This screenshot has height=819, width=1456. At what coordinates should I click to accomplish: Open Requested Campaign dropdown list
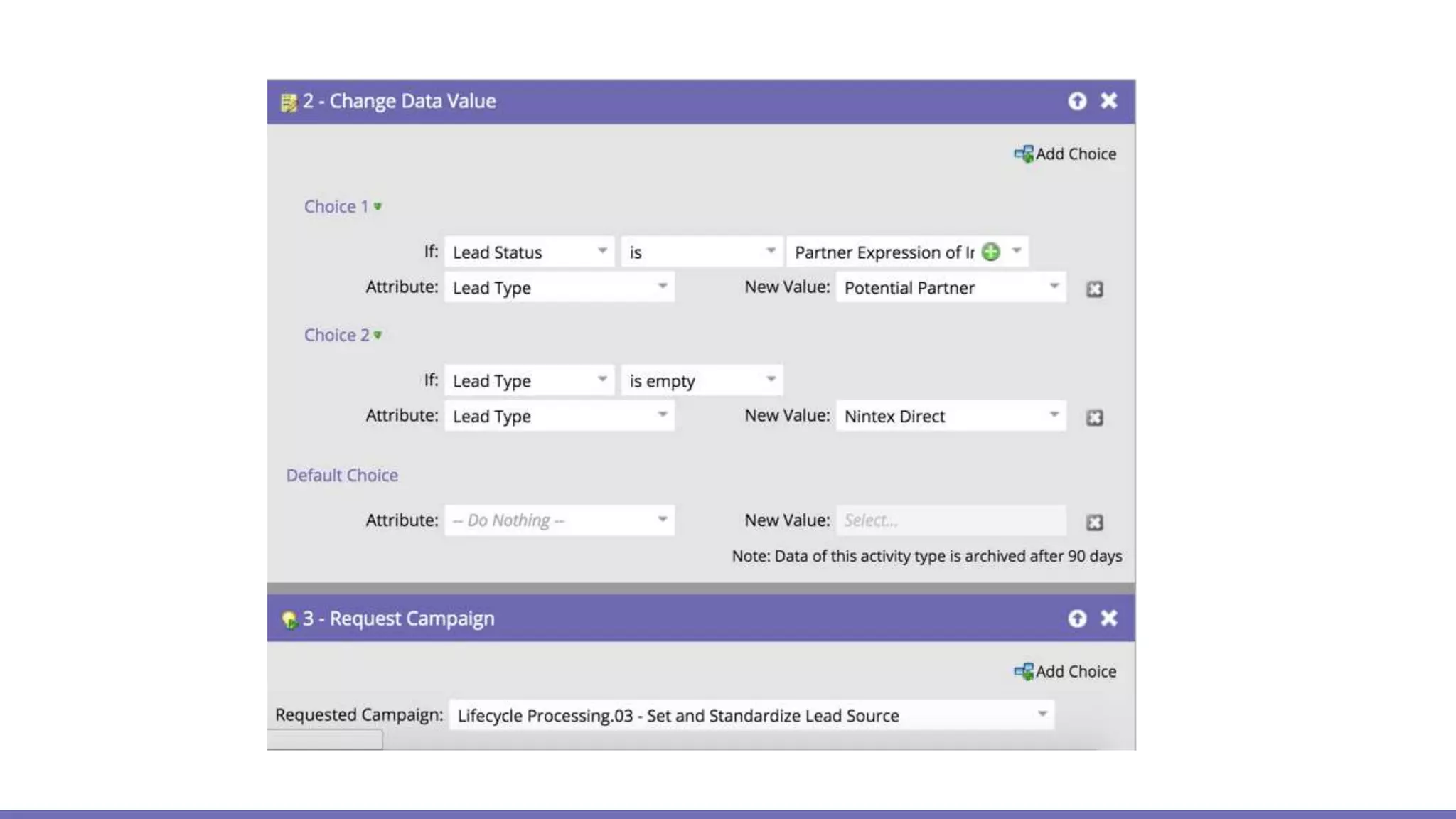[x=1042, y=714]
